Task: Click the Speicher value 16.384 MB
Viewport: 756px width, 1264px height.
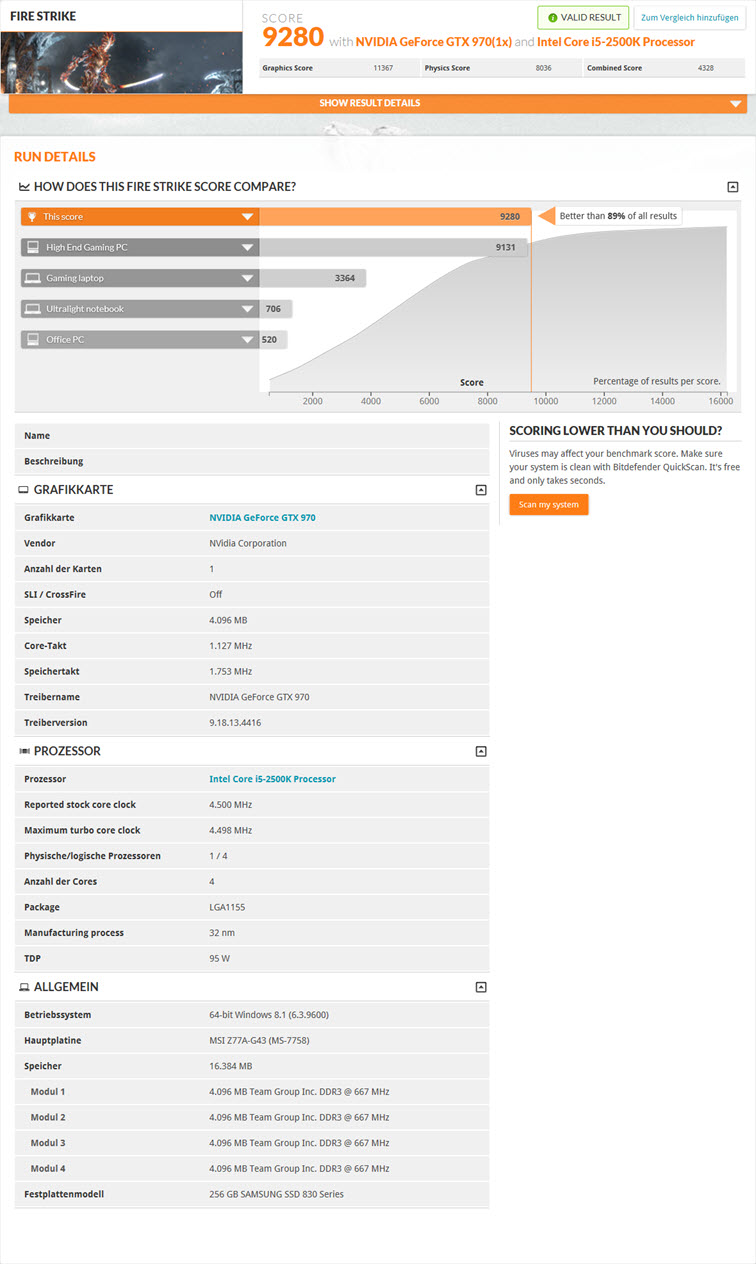Action: [231, 1067]
